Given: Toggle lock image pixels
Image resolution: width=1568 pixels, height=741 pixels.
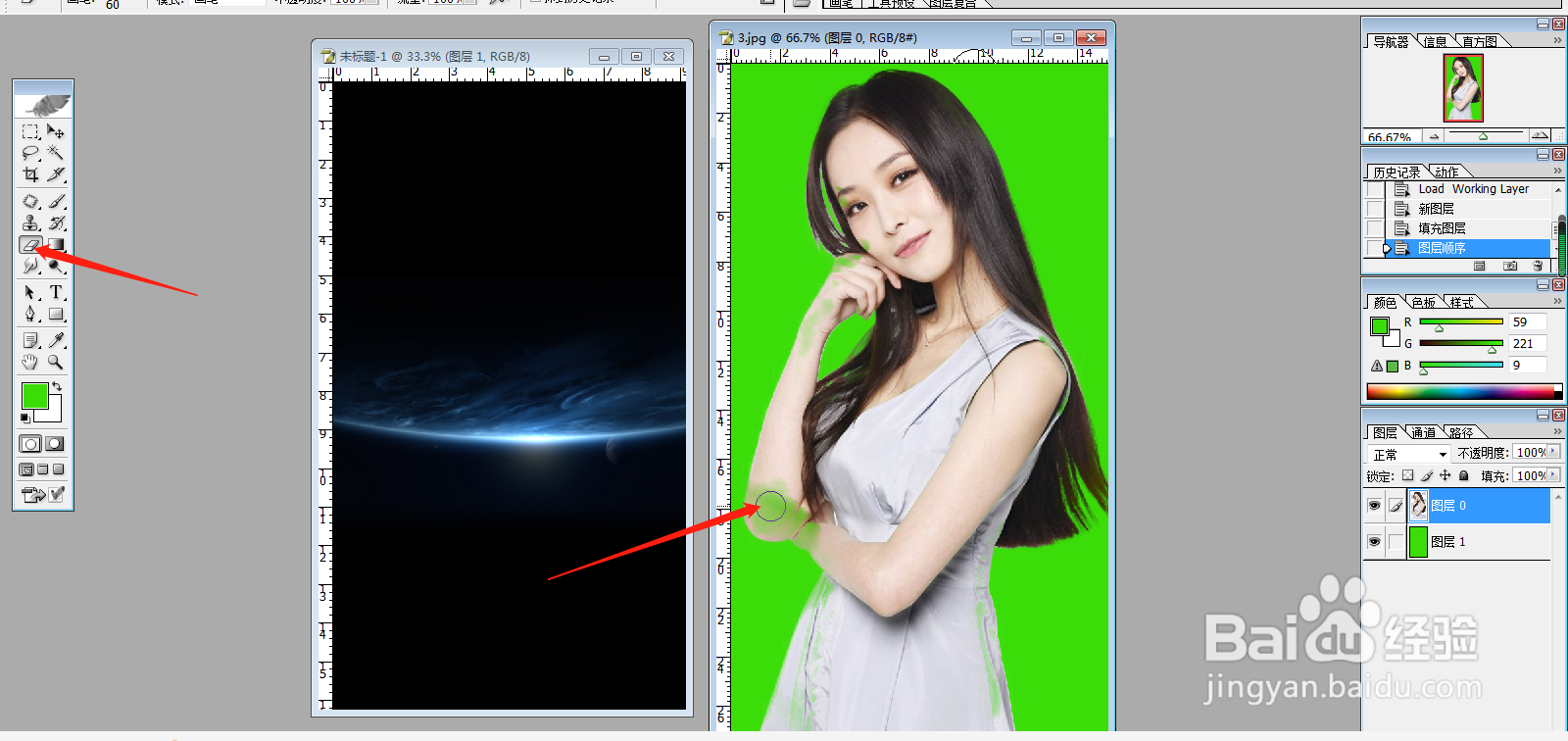Looking at the screenshot, I should [1427, 475].
